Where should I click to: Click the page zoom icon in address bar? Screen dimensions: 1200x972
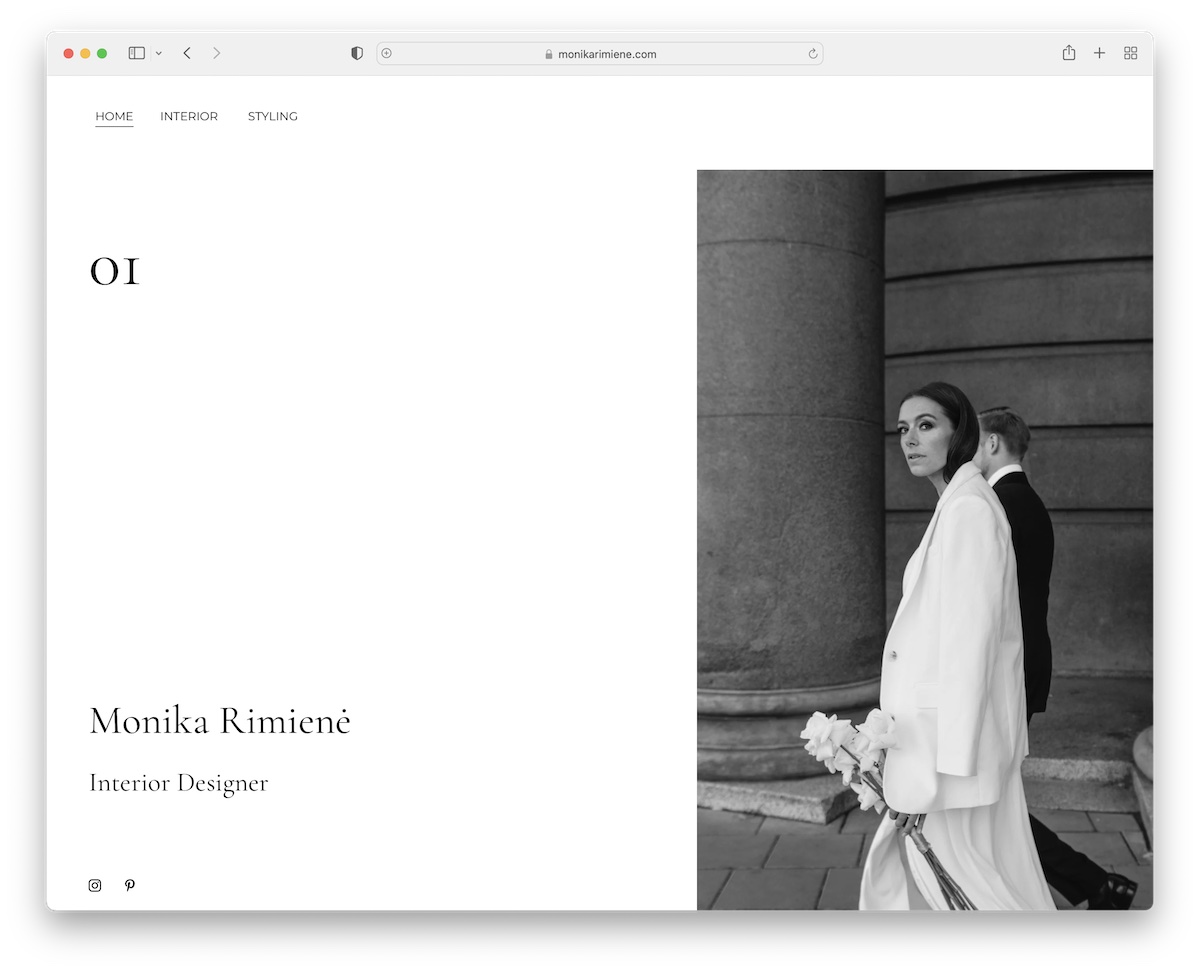(x=386, y=53)
